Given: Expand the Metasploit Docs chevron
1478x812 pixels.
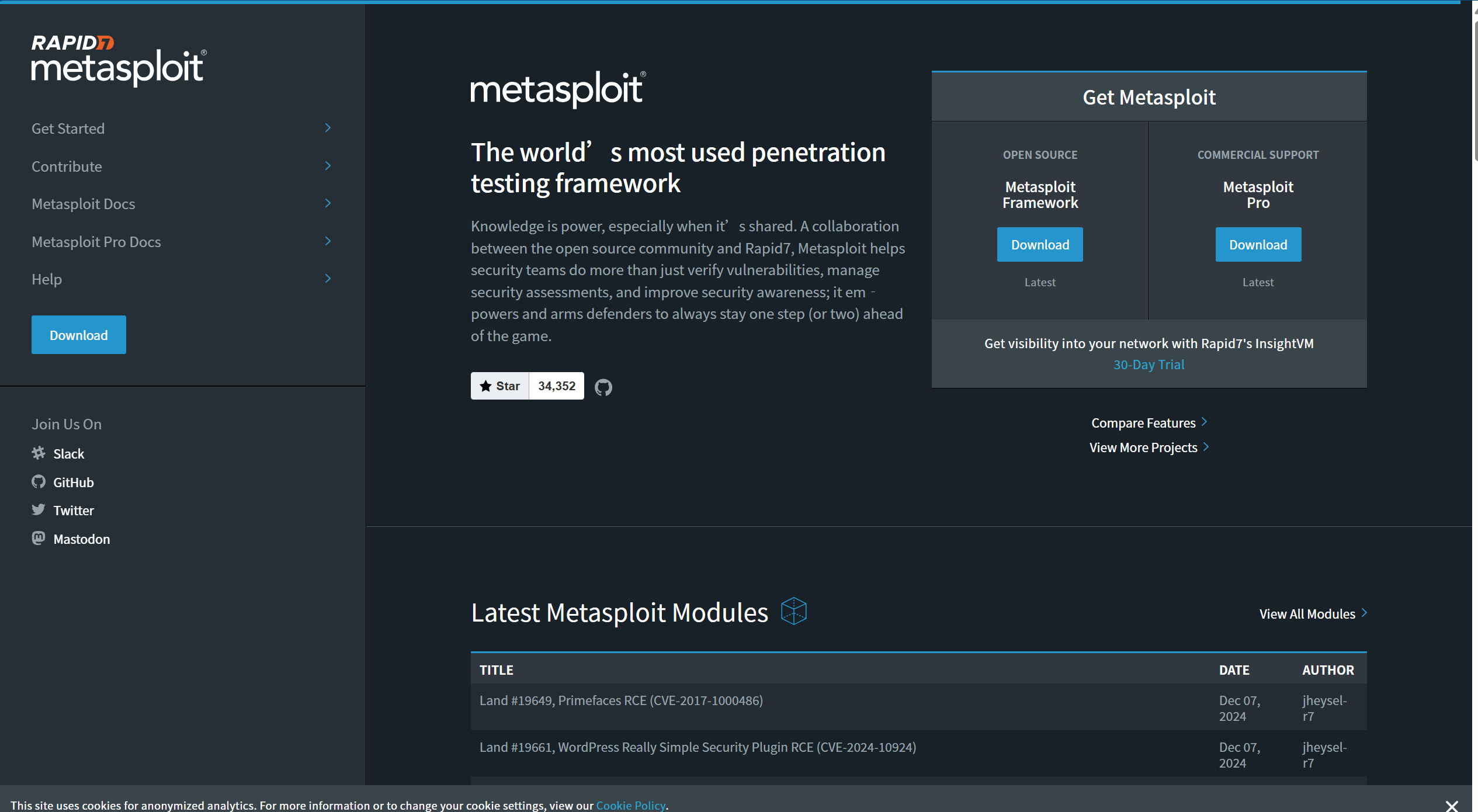Looking at the screenshot, I should (x=328, y=203).
